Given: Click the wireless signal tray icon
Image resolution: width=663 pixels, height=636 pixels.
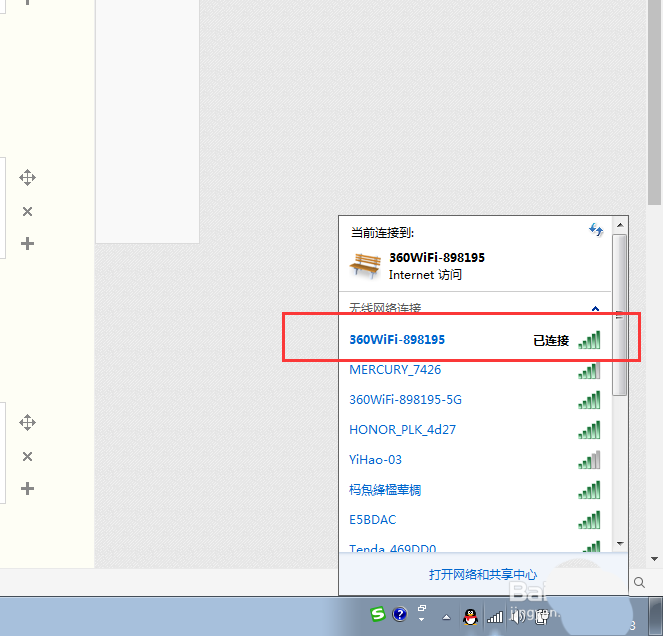Looking at the screenshot, I should point(495,617).
